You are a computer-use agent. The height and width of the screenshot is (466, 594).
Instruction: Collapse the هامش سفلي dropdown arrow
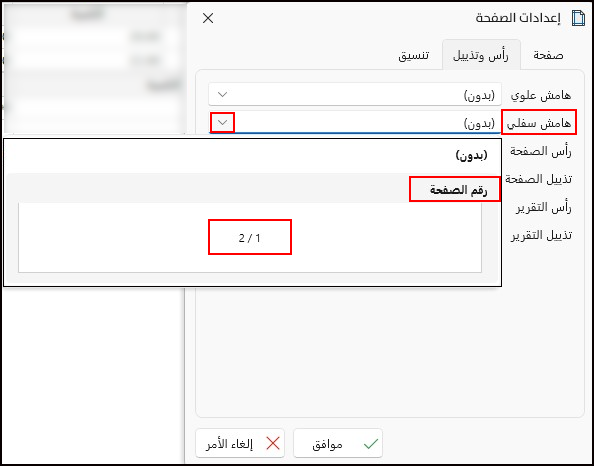click(x=222, y=122)
